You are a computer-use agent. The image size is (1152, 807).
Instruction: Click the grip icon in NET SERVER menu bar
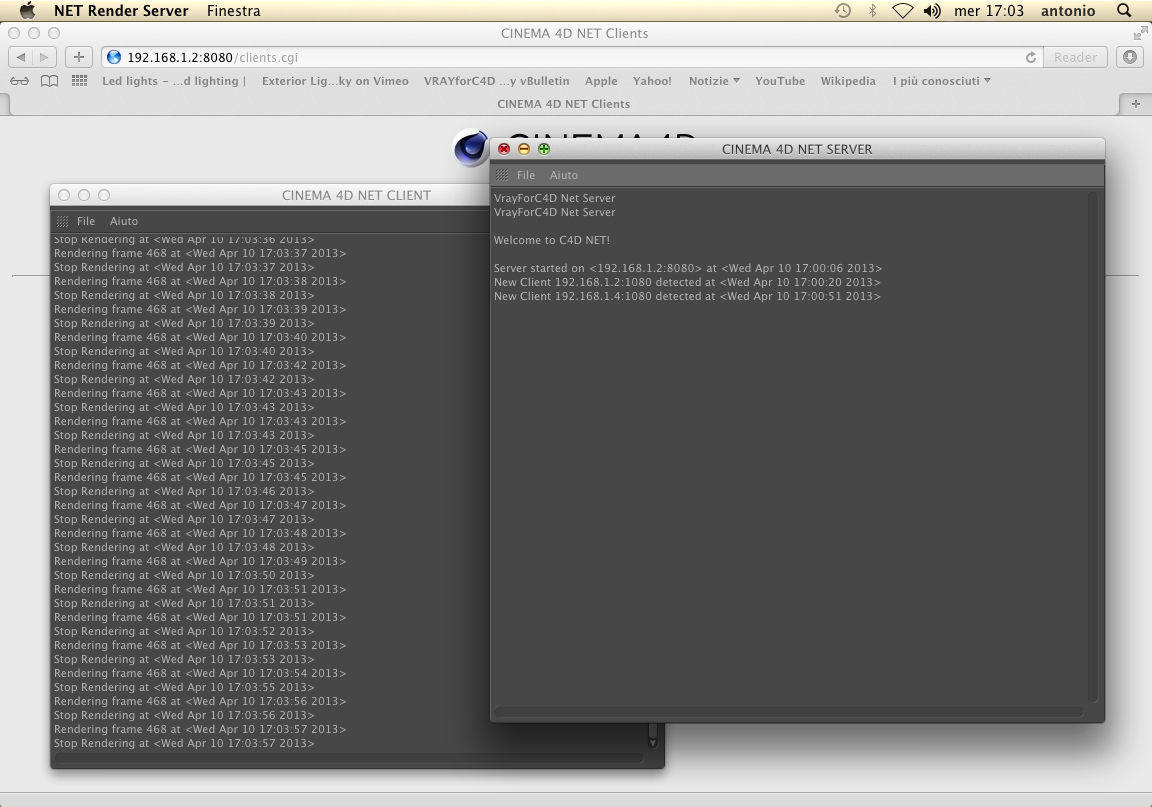502,175
